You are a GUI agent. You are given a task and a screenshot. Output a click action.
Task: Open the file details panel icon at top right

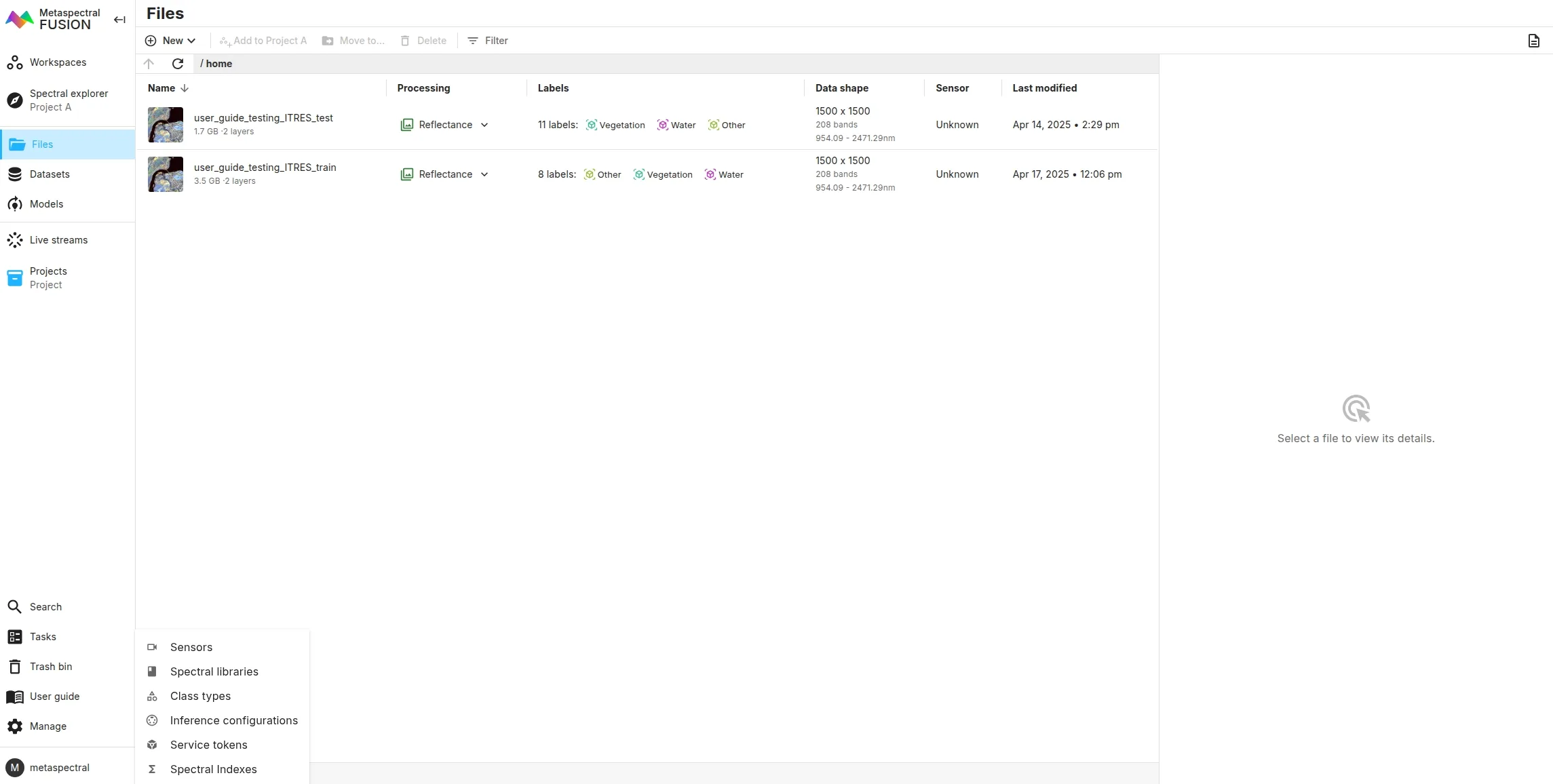tap(1533, 41)
